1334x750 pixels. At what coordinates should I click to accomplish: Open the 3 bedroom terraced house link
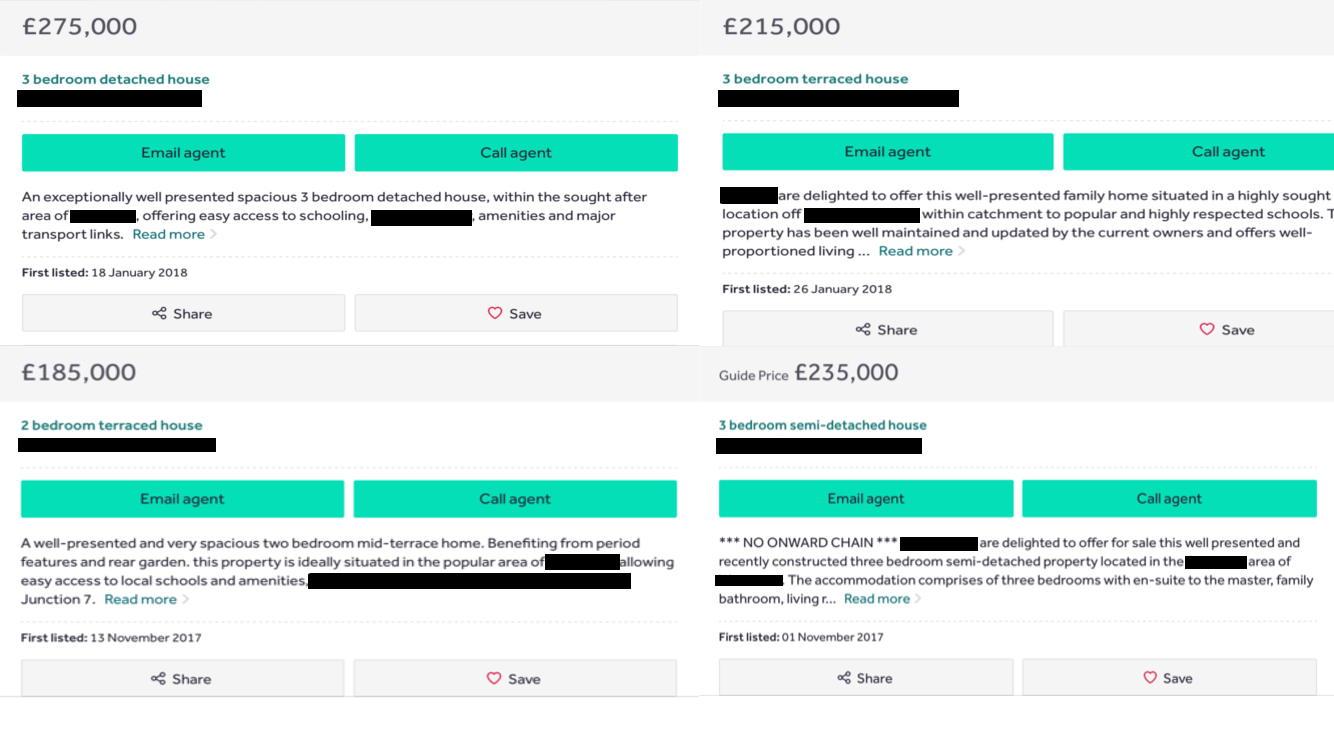815,79
